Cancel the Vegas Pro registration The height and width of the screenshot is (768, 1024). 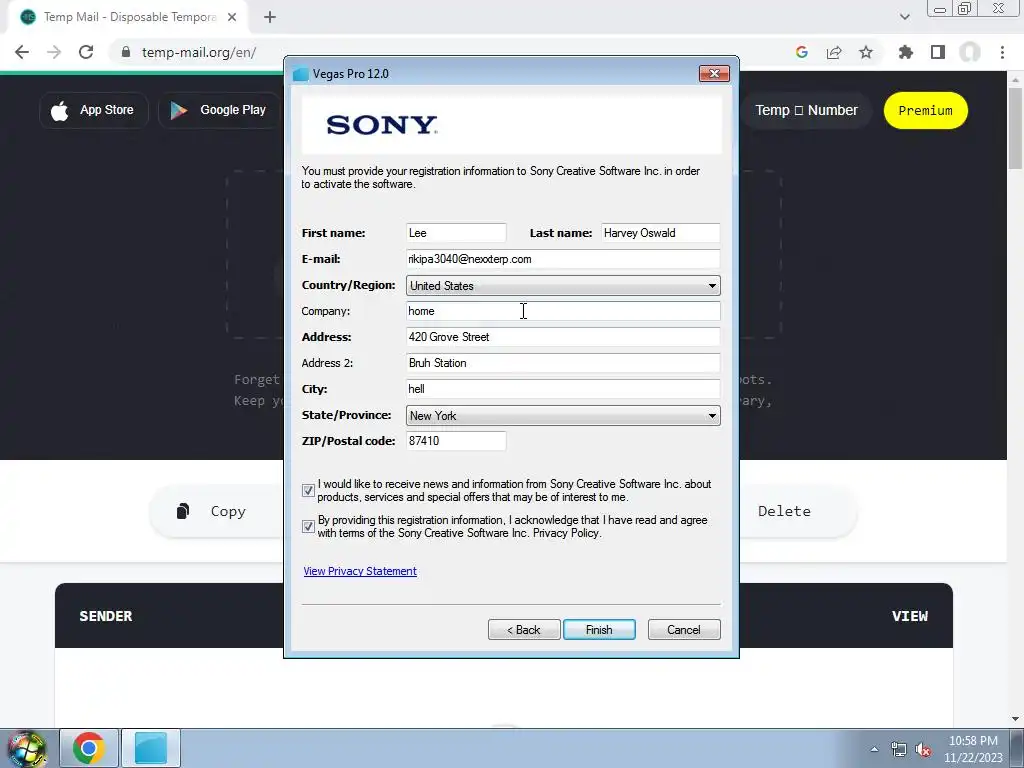coord(684,630)
